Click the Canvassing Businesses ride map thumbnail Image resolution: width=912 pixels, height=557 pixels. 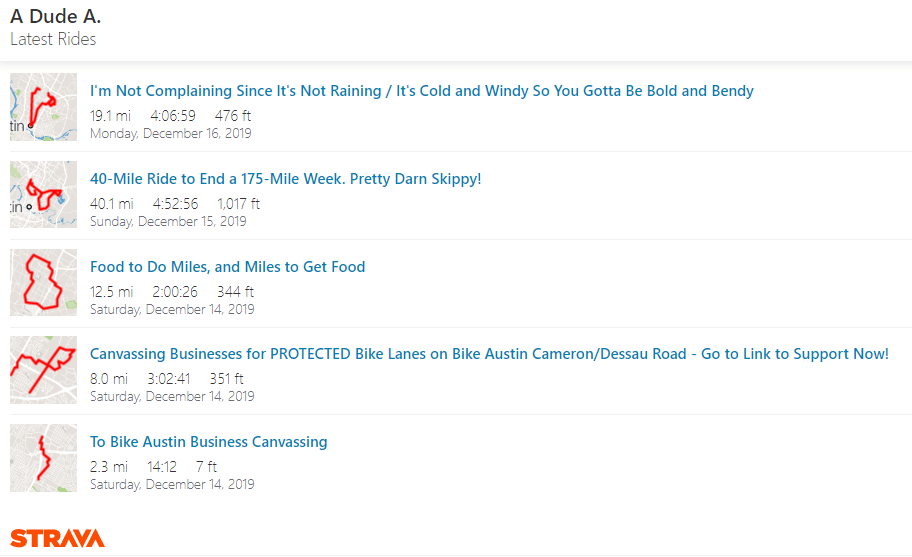click(x=43, y=370)
